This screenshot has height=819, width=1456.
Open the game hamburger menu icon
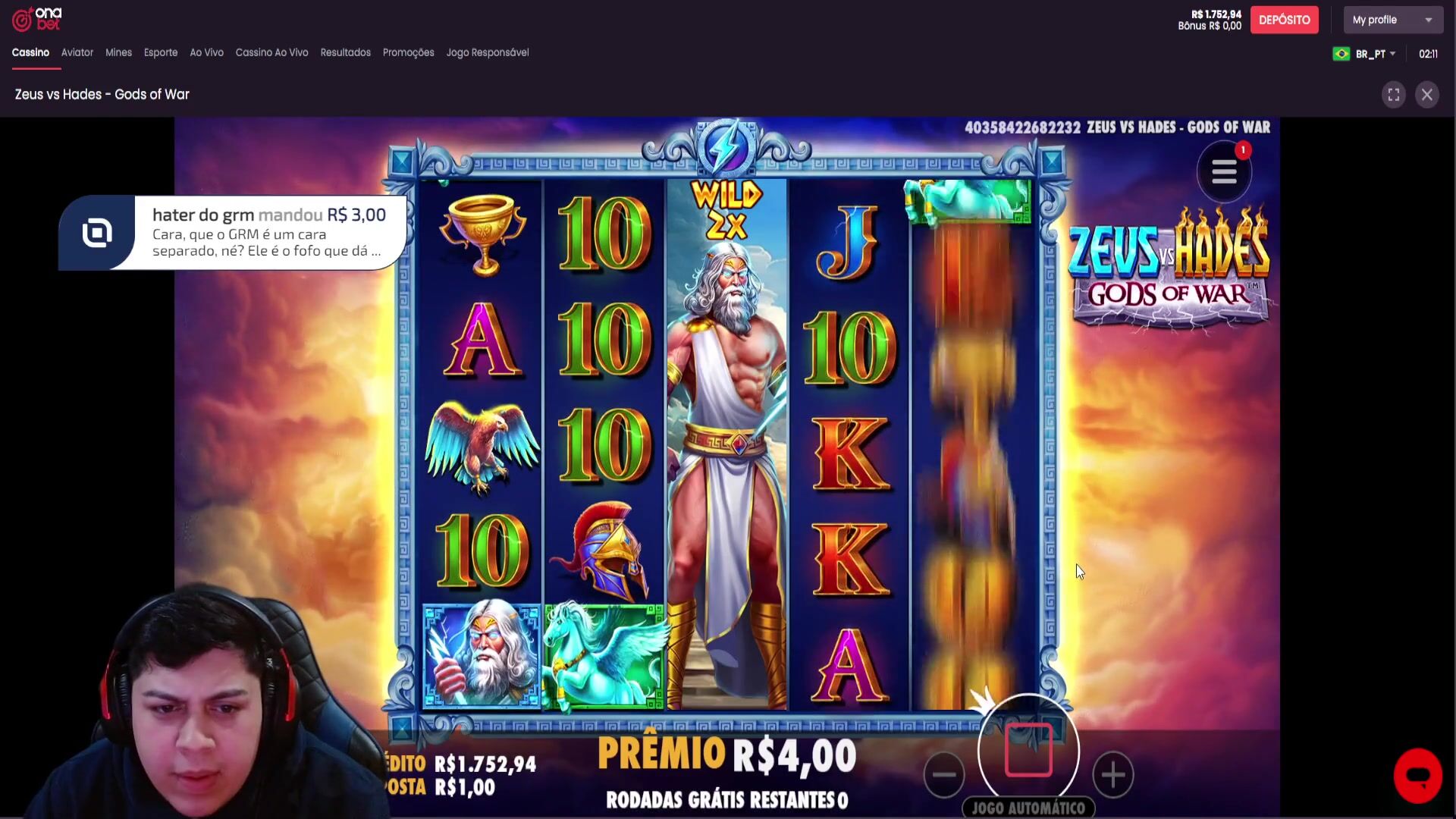(x=1224, y=172)
